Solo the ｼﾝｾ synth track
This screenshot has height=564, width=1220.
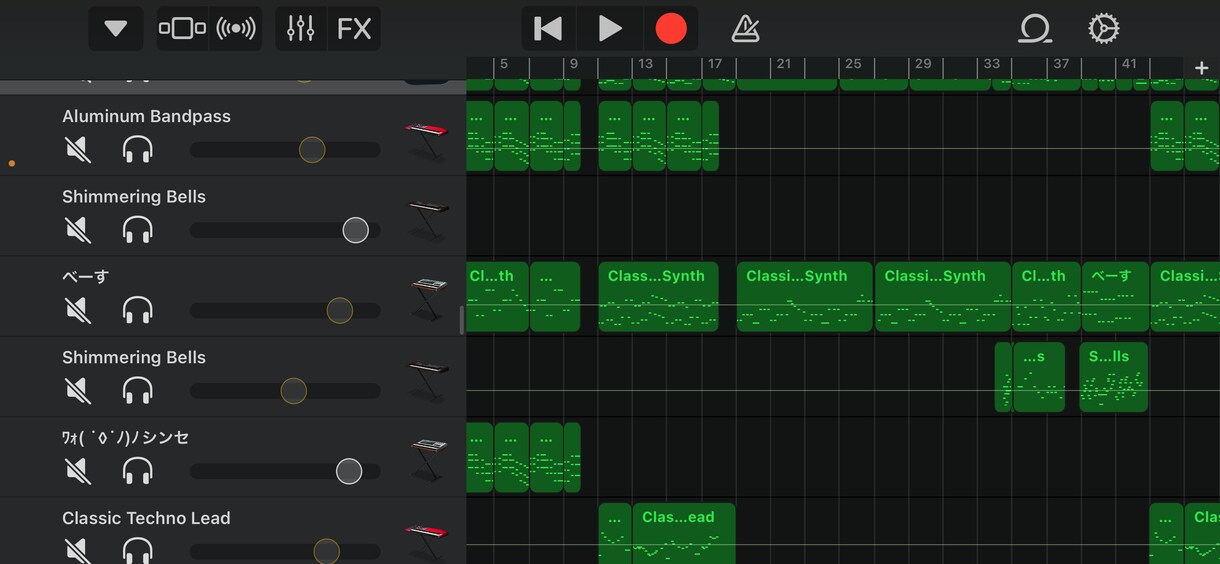(x=137, y=470)
